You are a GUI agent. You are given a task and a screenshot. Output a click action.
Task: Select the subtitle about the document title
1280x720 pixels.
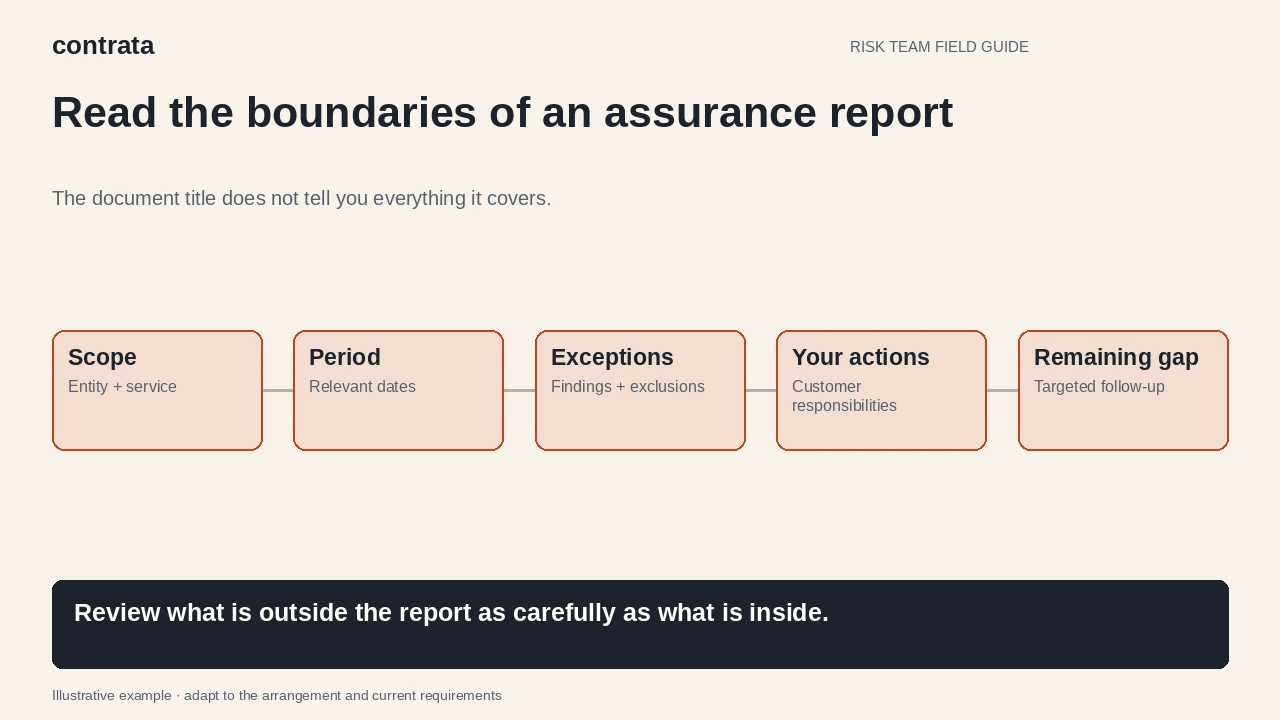click(x=301, y=198)
